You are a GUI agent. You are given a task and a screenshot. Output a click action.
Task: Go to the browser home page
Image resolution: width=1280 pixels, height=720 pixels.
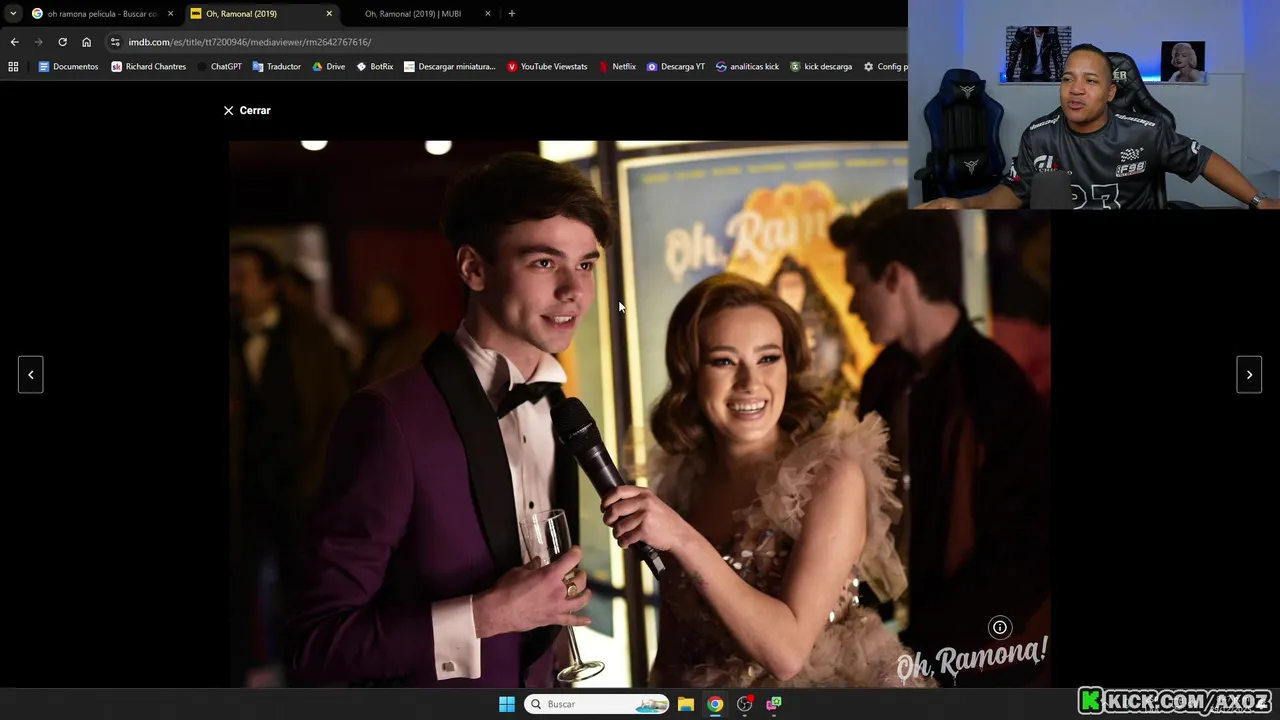[x=86, y=42]
